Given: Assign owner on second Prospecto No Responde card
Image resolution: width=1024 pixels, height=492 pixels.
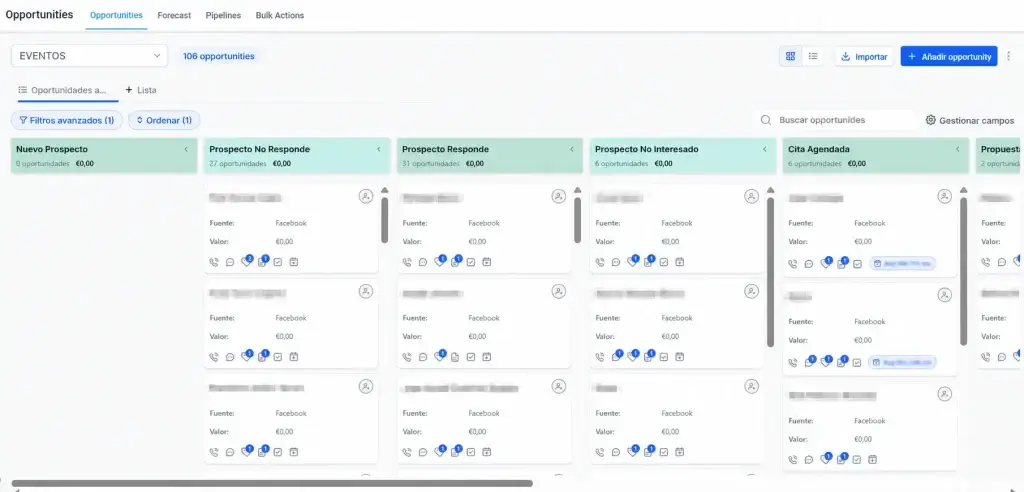Looking at the screenshot, I should tap(366, 291).
